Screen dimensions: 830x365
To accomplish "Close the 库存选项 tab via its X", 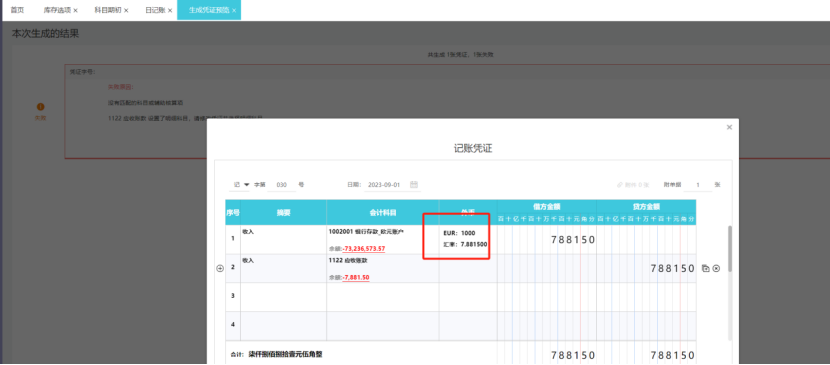I will [x=75, y=11].
